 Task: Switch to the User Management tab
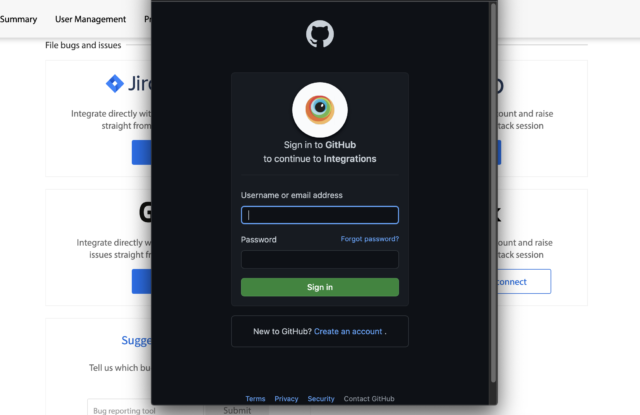pos(90,19)
